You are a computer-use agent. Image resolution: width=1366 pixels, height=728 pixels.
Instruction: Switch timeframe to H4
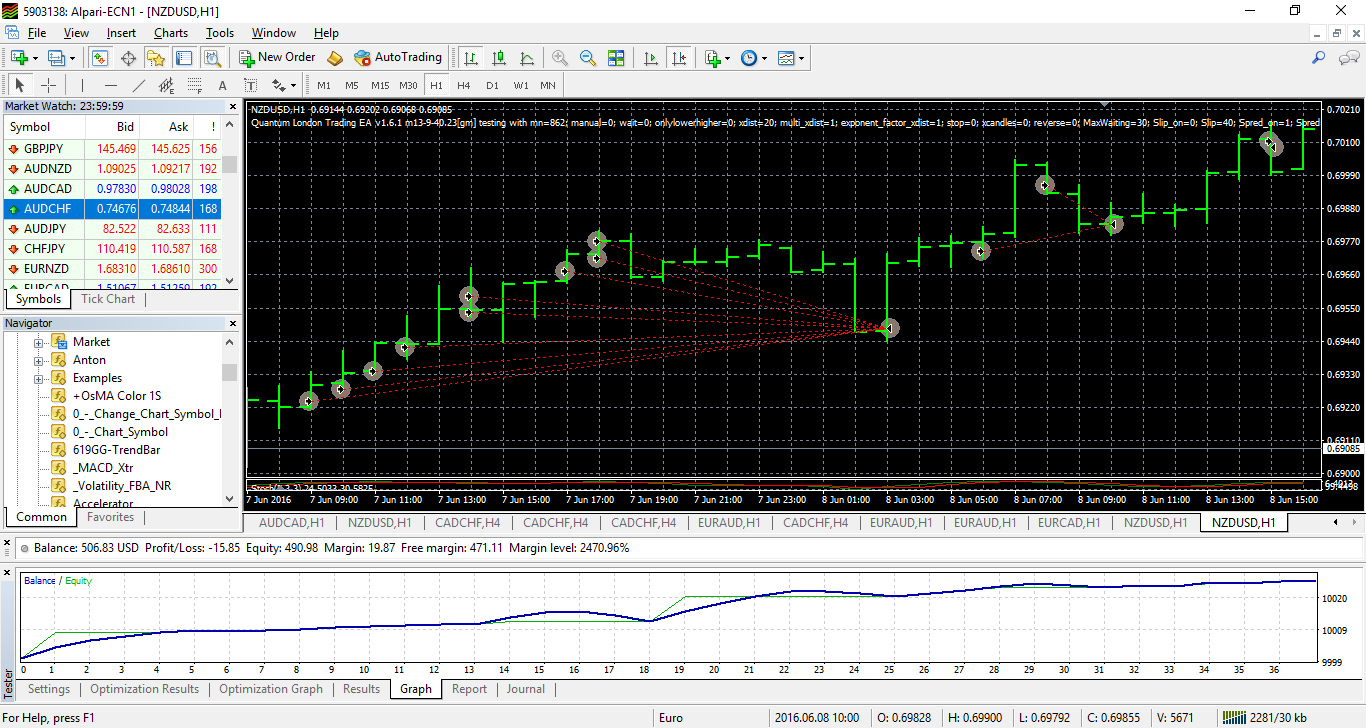[x=464, y=85]
